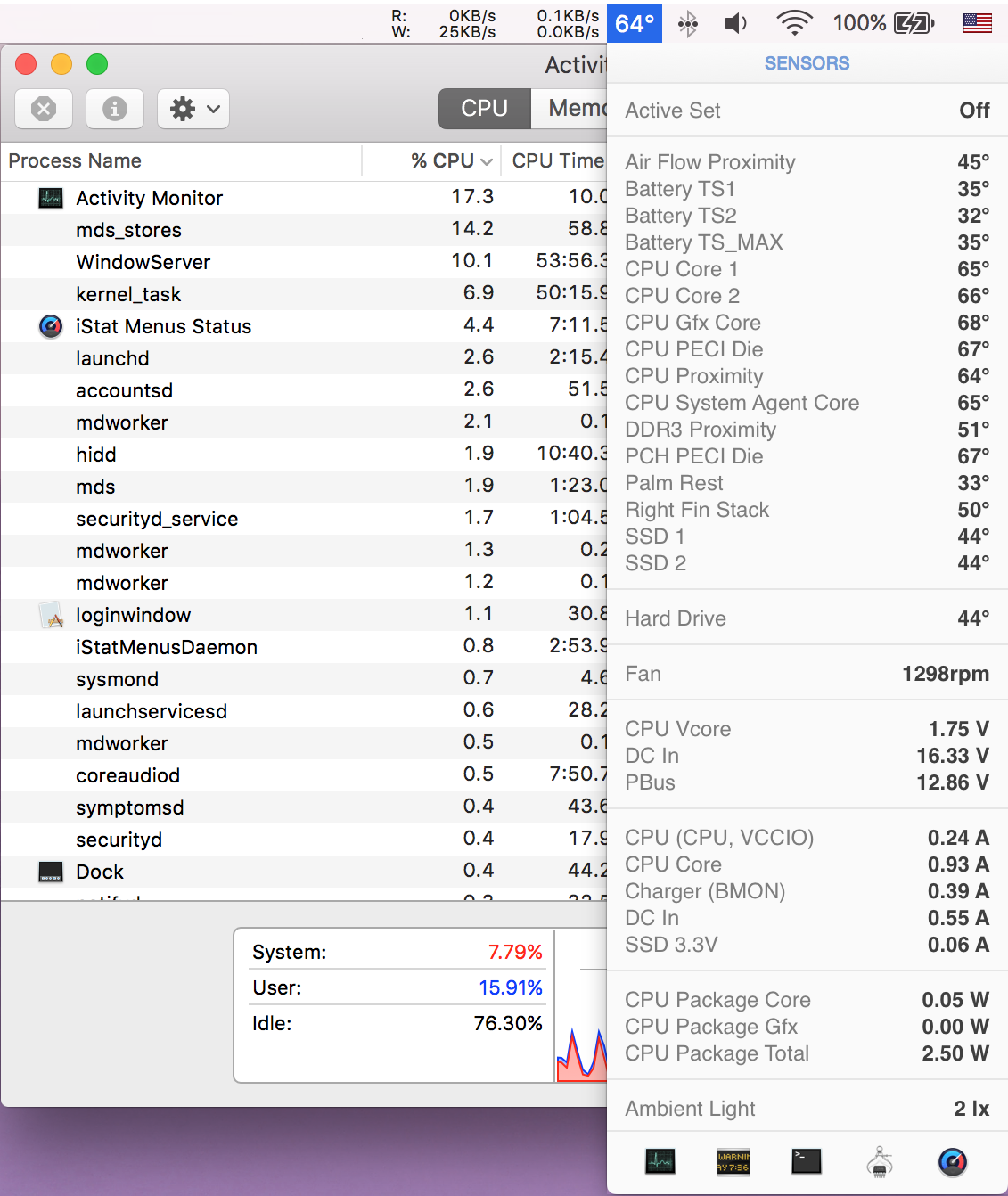Click the Quit Process (X) toolbar button

[x=44, y=109]
